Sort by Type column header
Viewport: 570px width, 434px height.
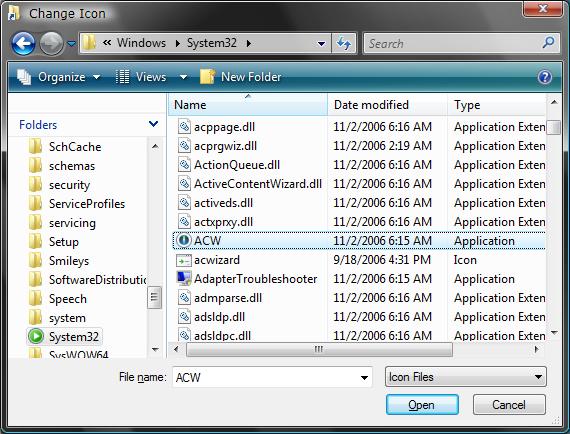[497, 105]
